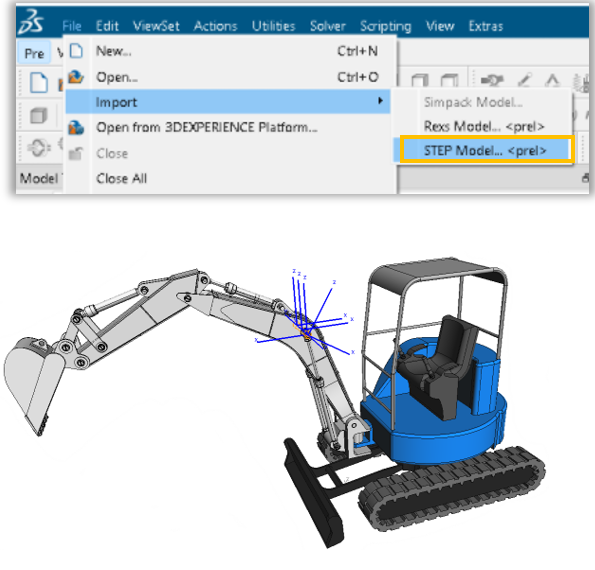Image resolution: width=595 pixels, height=570 pixels.
Task: Click the Model Tree panel header
Action: (x=39, y=178)
